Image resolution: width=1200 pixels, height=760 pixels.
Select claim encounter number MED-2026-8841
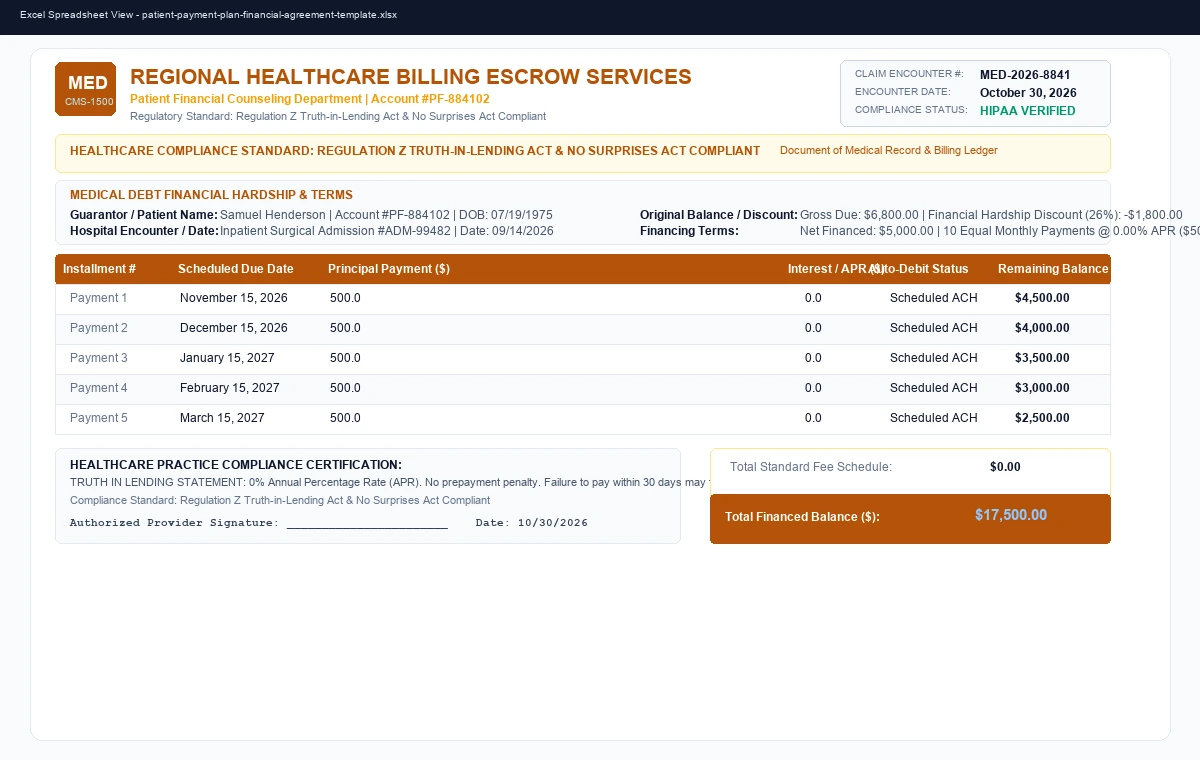pyautogui.click(x=1025, y=75)
